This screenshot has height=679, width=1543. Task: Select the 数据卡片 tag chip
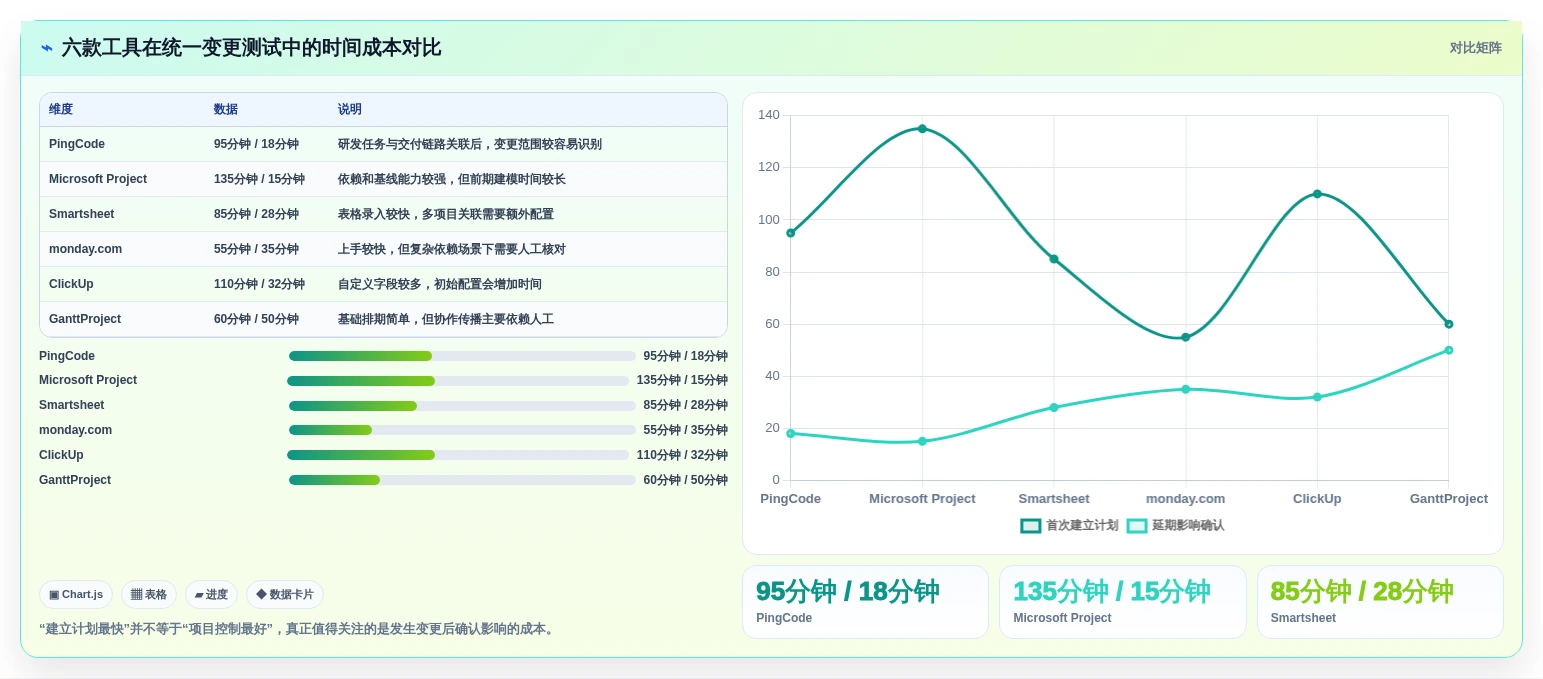(x=285, y=594)
